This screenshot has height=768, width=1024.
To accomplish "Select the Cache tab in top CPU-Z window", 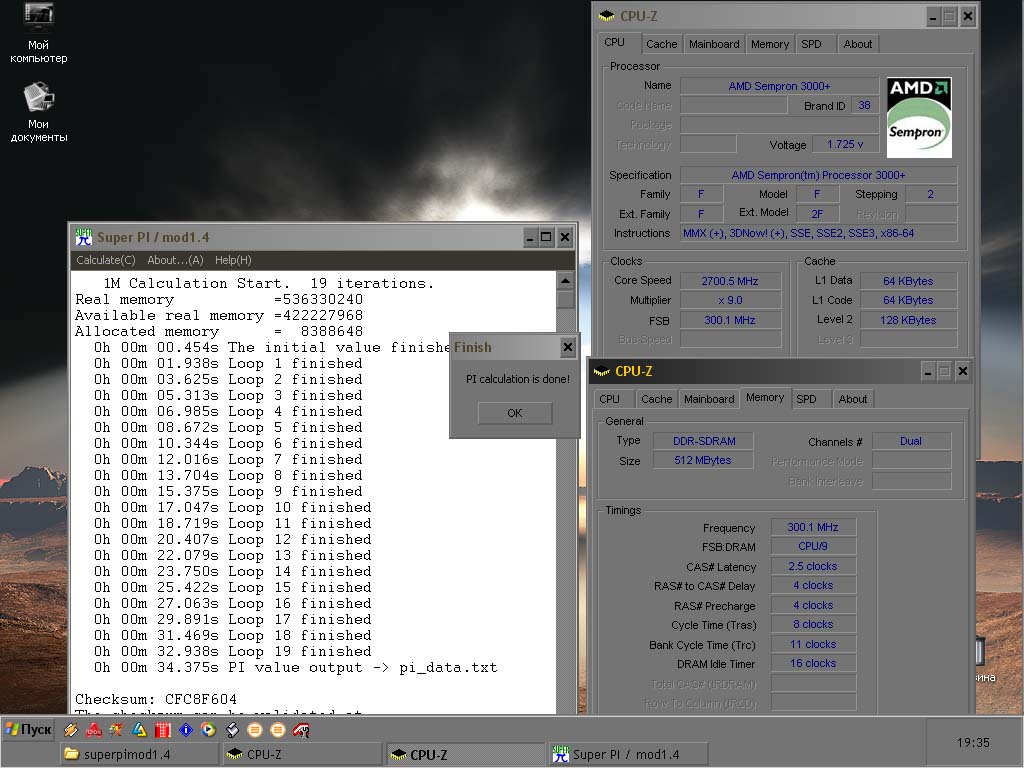I will (x=662, y=44).
